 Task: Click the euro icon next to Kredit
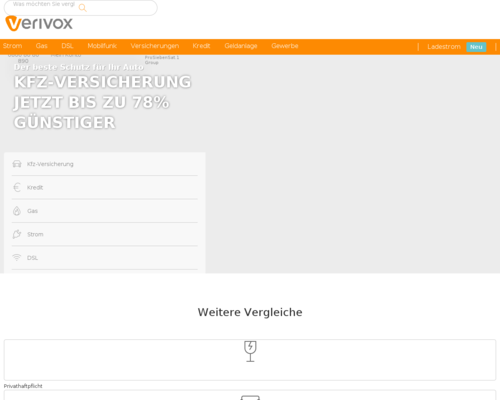[x=17, y=187]
